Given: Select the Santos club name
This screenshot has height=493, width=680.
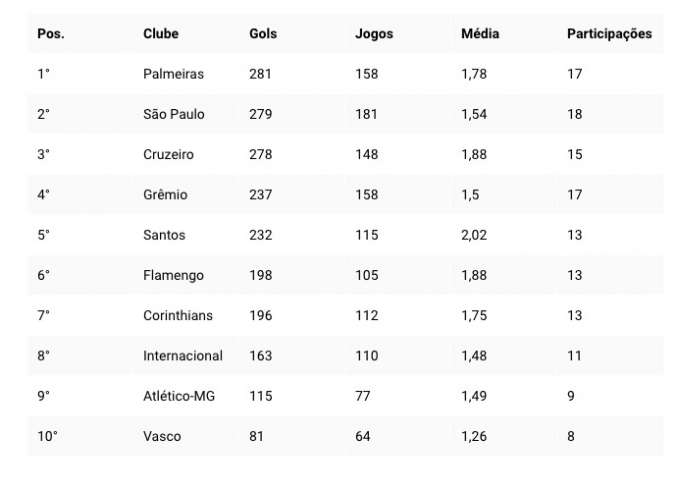Looking at the screenshot, I should tap(164, 235).
